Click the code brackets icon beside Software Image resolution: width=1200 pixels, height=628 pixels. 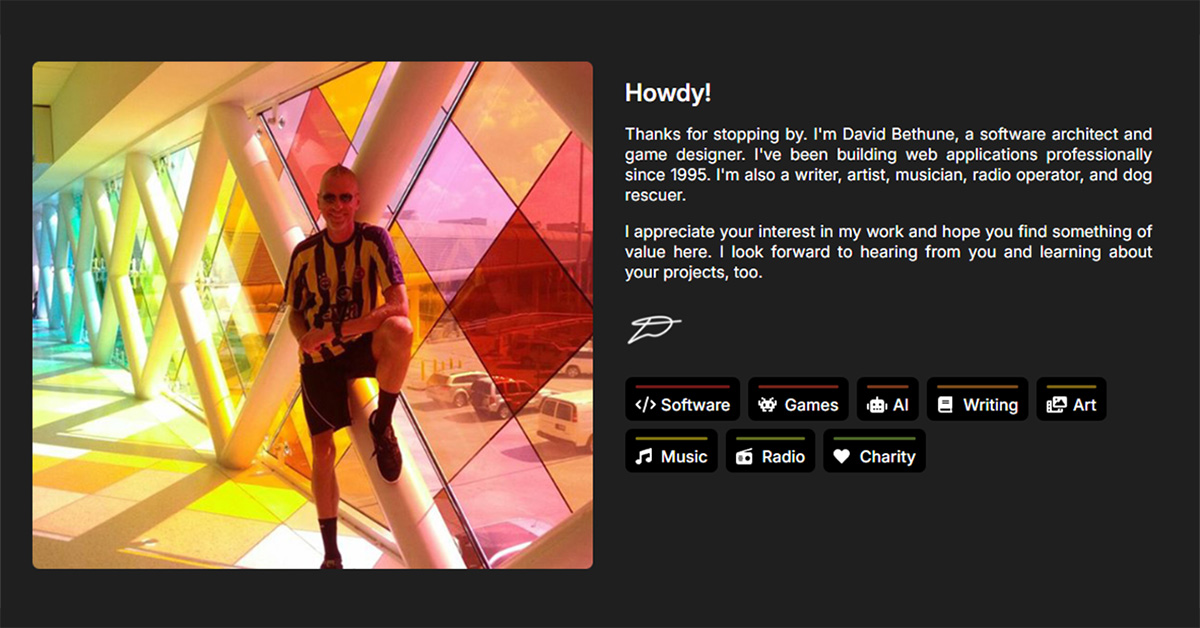645,405
